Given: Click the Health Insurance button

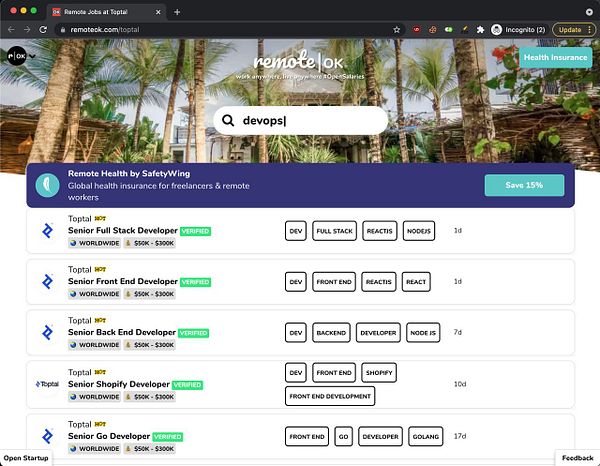Looking at the screenshot, I should coord(555,57).
